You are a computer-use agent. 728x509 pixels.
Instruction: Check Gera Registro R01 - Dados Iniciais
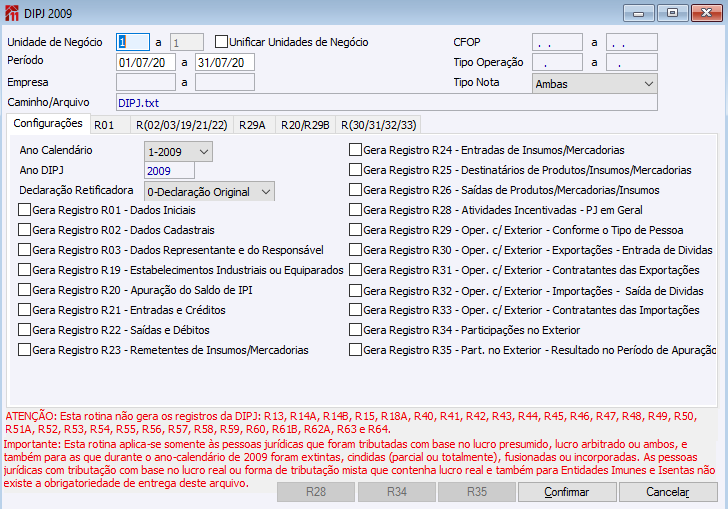[x=24, y=210]
